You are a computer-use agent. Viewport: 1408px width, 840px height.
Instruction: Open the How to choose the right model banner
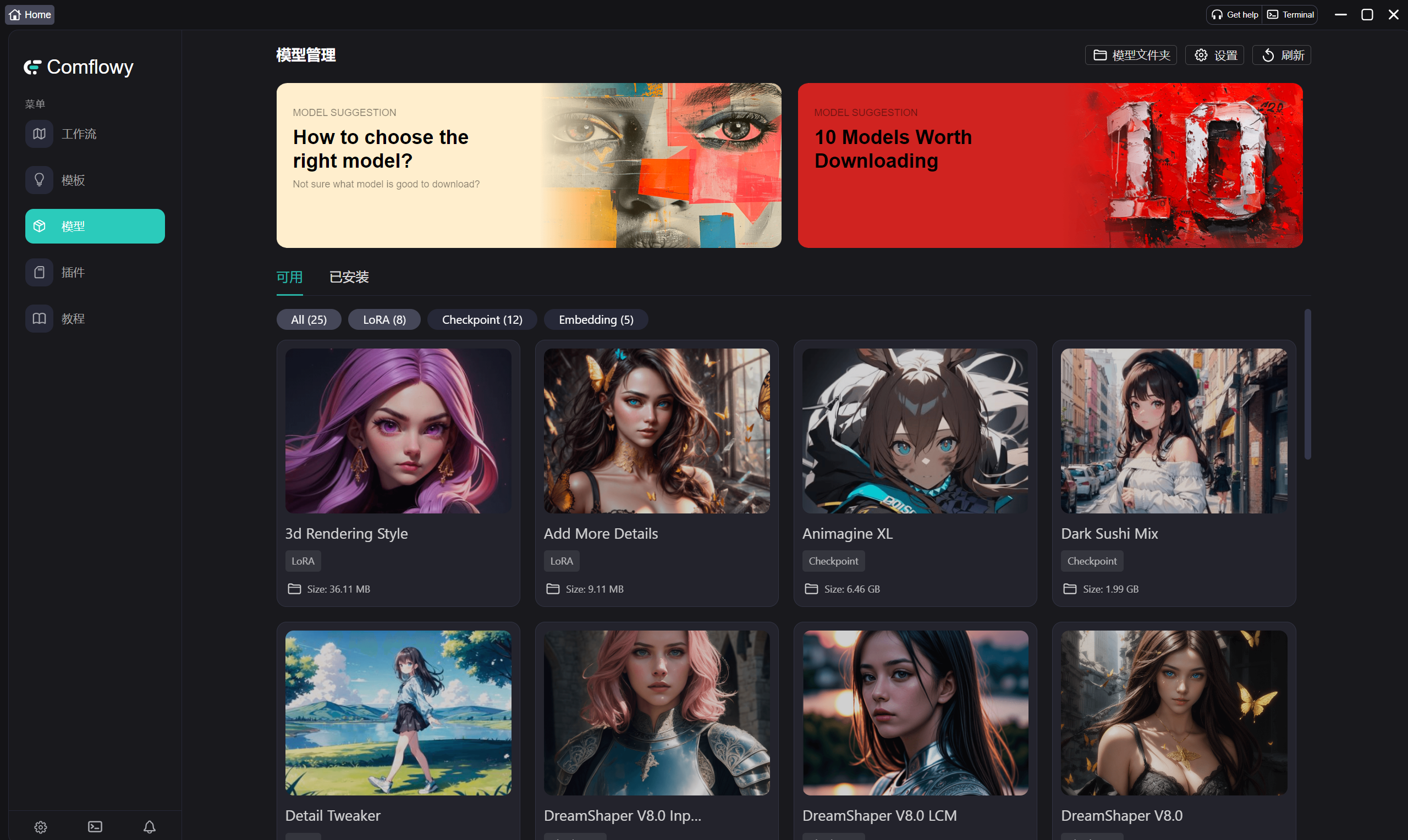(529, 165)
